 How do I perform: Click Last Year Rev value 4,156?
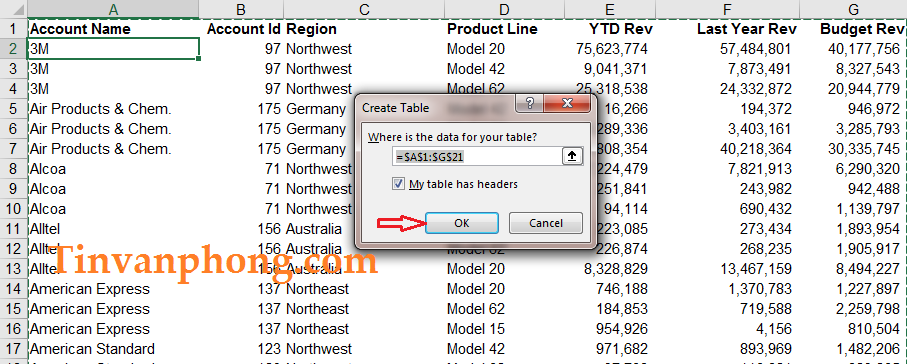click(x=773, y=329)
